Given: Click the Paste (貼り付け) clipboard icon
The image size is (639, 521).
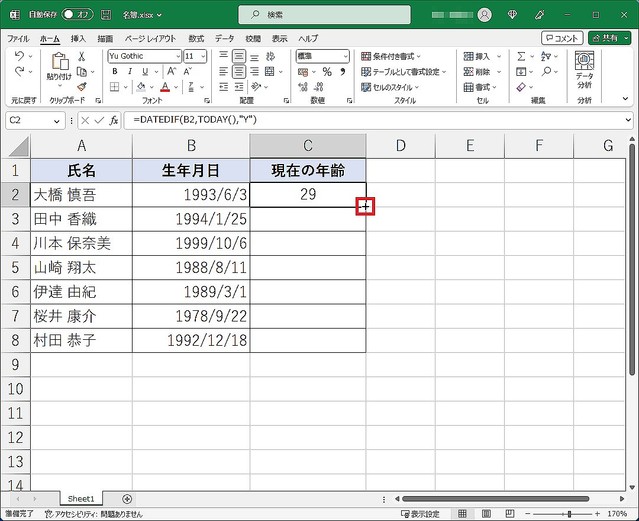Looking at the screenshot, I should pyautogui.click(x=58, y=65).
